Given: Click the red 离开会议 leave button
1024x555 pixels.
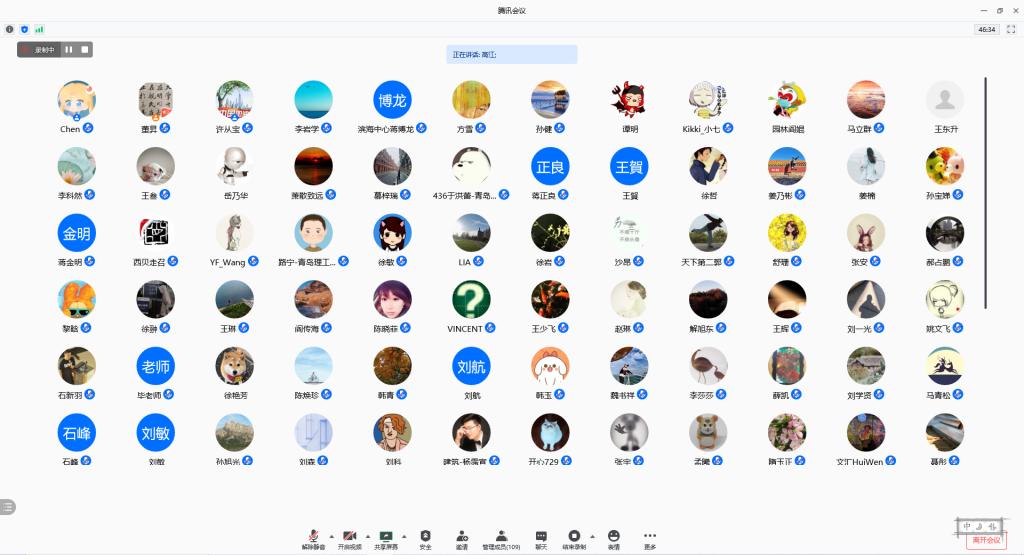Looking at the screenshot, I should coord(985,540).
